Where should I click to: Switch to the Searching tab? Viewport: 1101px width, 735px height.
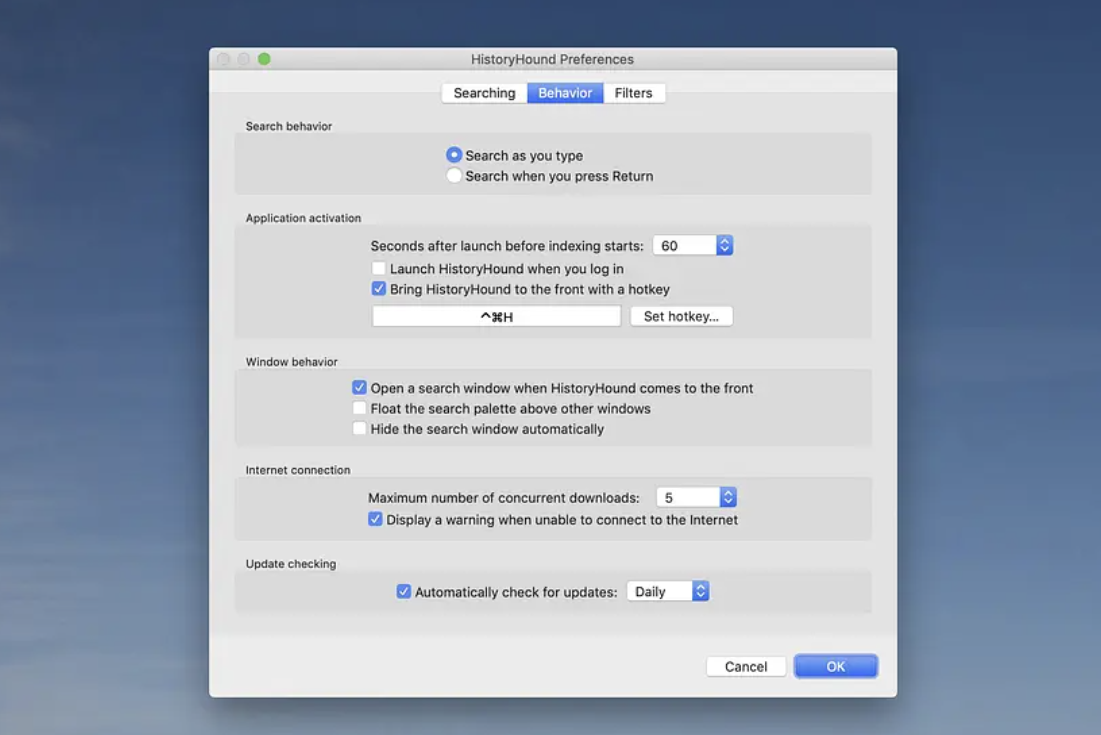click(483, 92)
